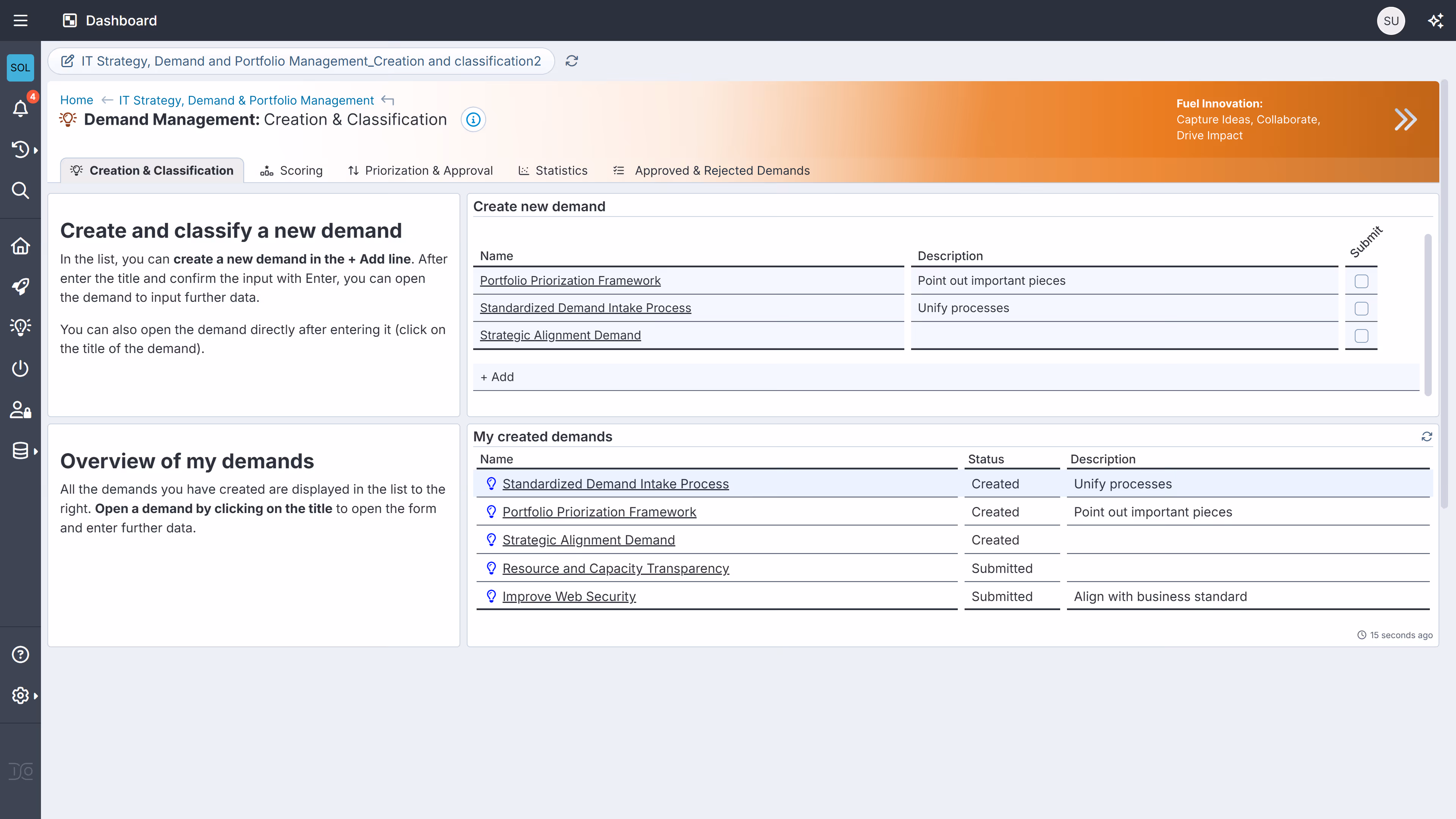Open the SU user avatar menu
The height and width of the screenshot is (819, 1456).
coord(1392,20)
